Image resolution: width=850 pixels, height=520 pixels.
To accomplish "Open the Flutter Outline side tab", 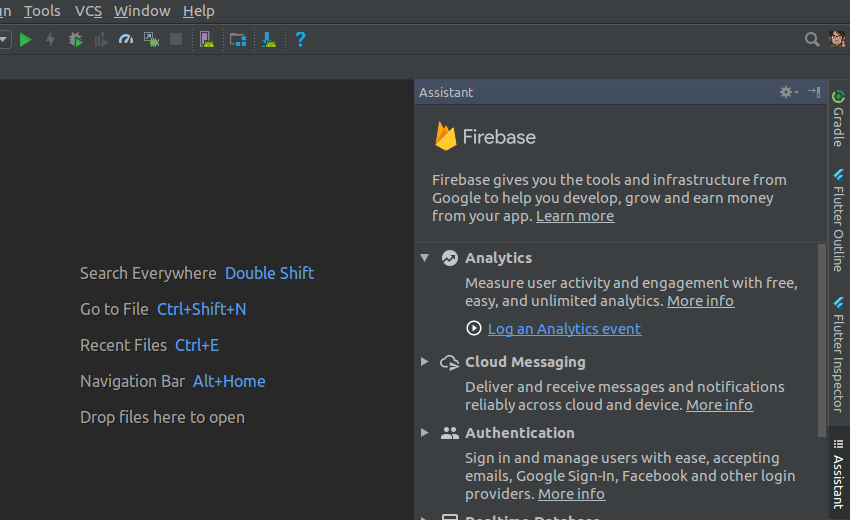I will pyautogui.click(x=839, y=220).
